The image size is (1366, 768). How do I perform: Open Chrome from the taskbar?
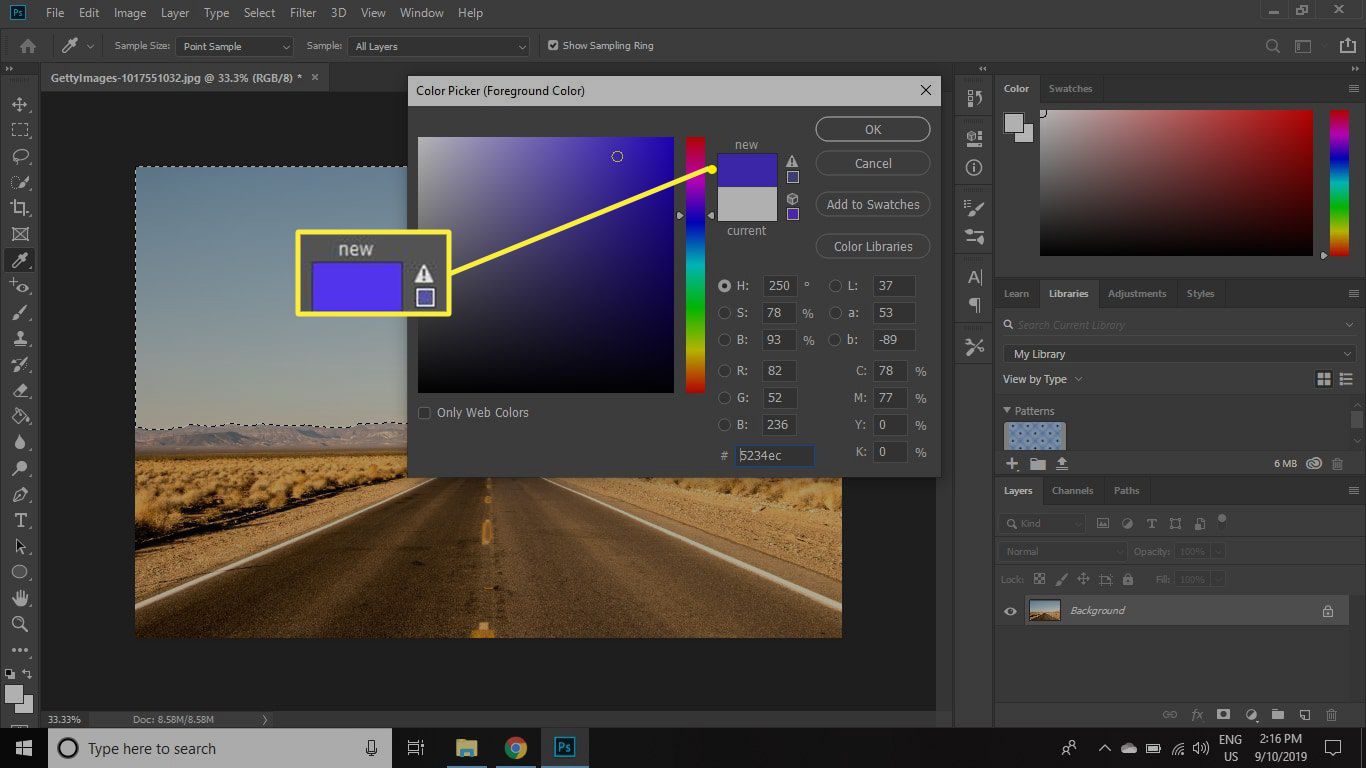(516, 748)
